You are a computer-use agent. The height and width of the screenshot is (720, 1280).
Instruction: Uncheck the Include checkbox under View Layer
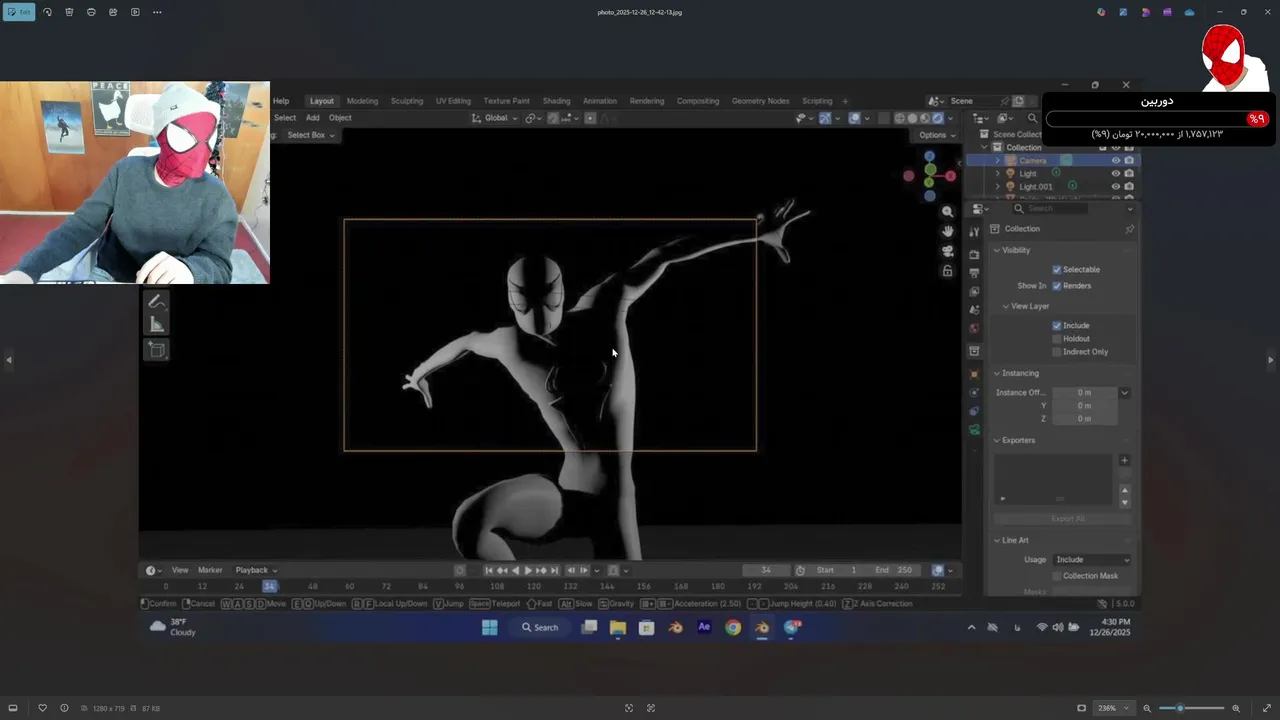1057,326
